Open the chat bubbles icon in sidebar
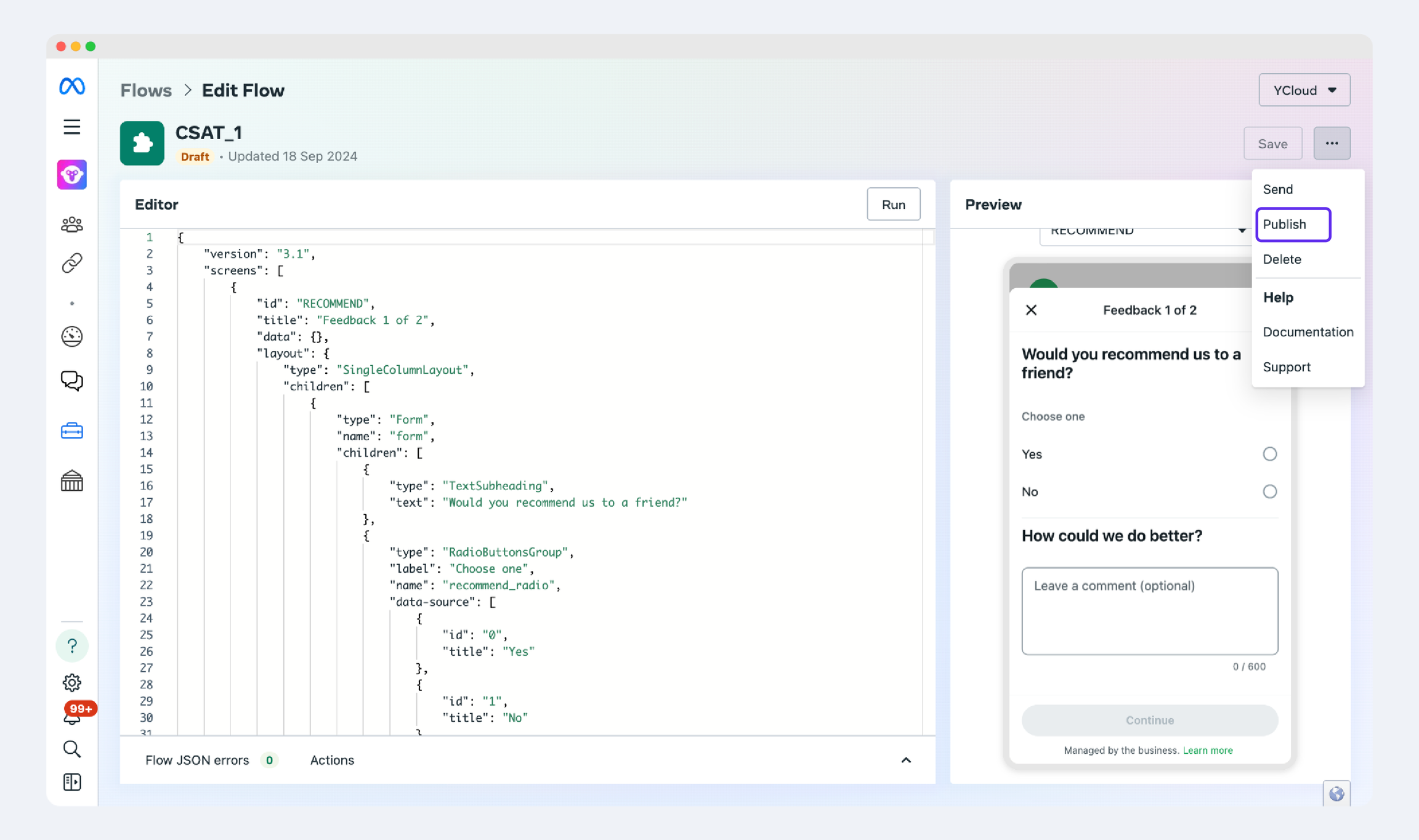 [x=72, y=381]
